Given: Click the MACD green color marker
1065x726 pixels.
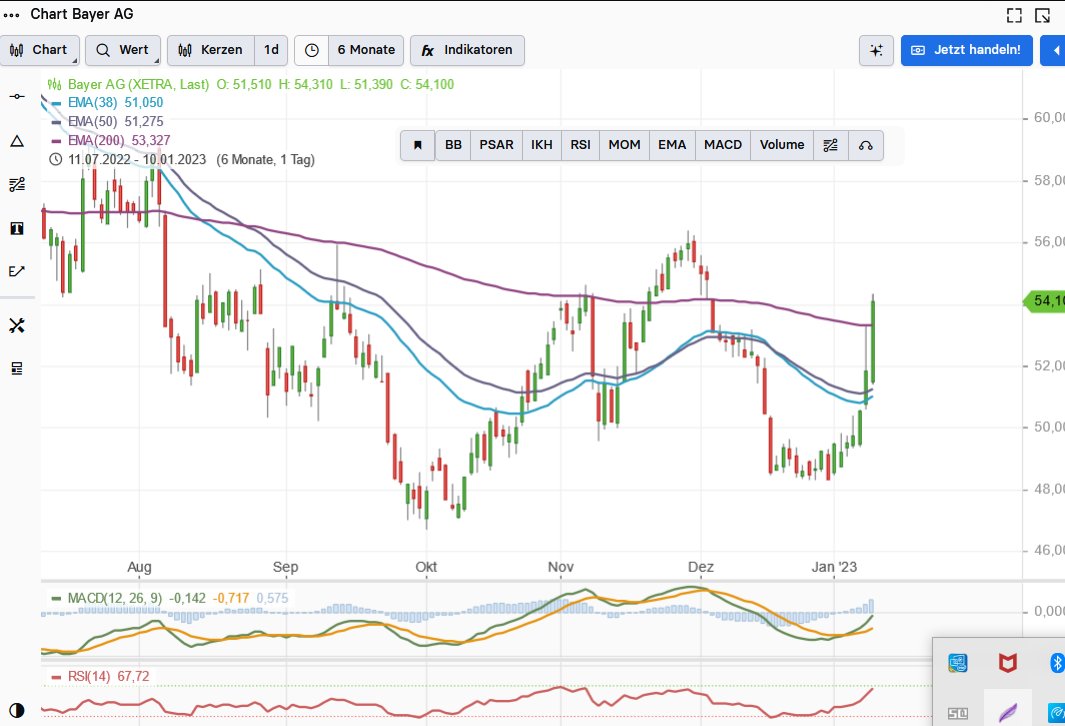Looking at the screenshot, I should [57, 599].
